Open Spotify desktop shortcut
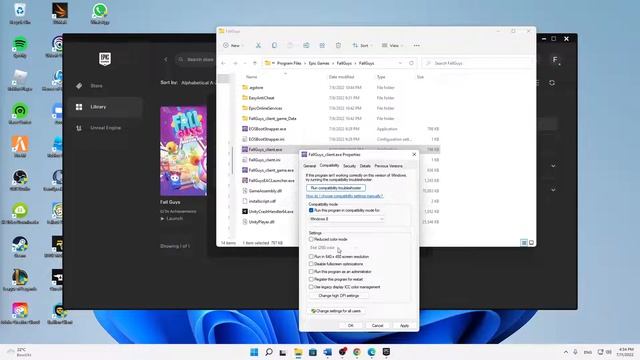Image resolution: width=640 pixels, height=360 pixels. [20, 47]
